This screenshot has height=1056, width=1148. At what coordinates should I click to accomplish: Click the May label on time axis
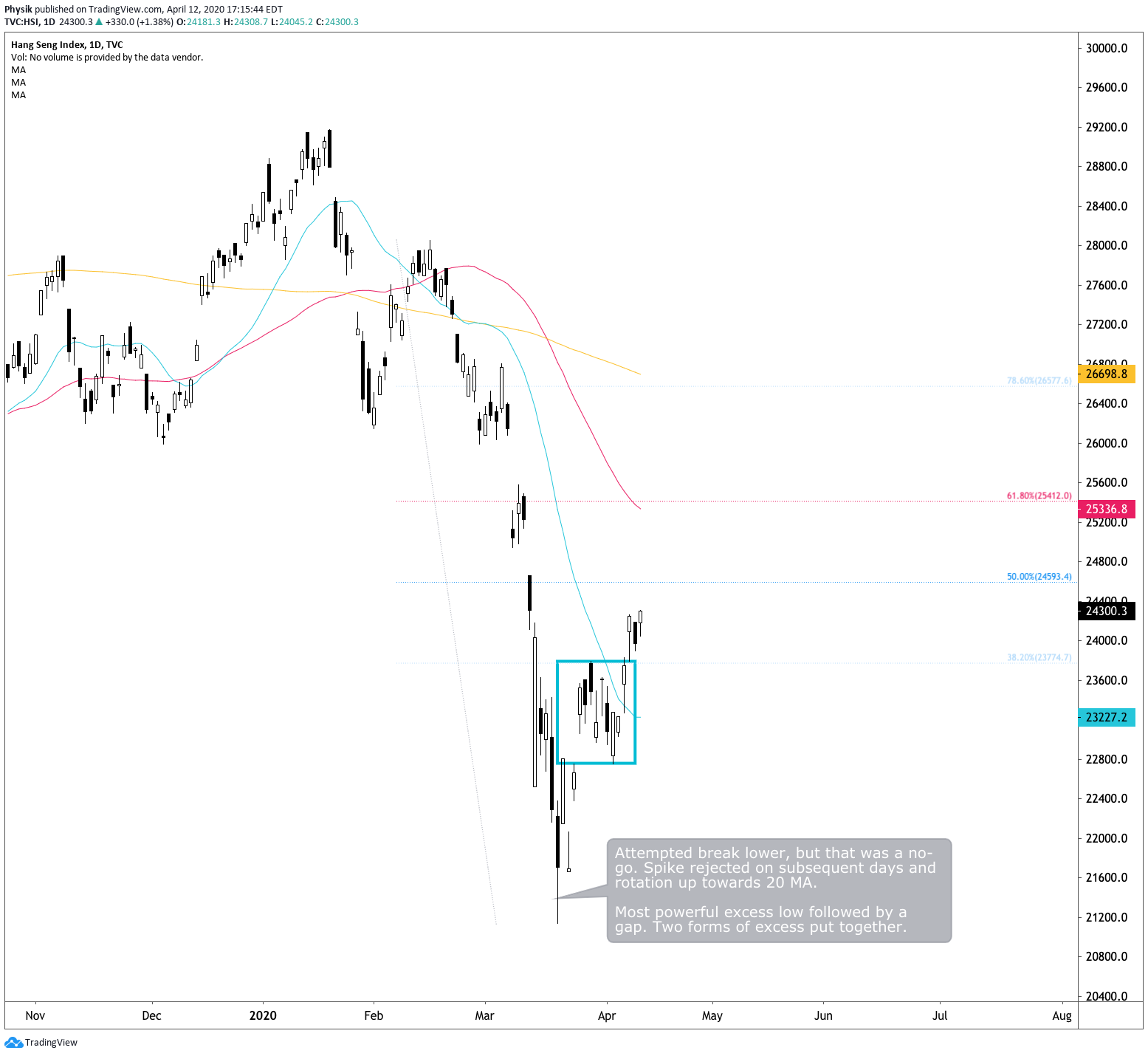pos(712,1016)
